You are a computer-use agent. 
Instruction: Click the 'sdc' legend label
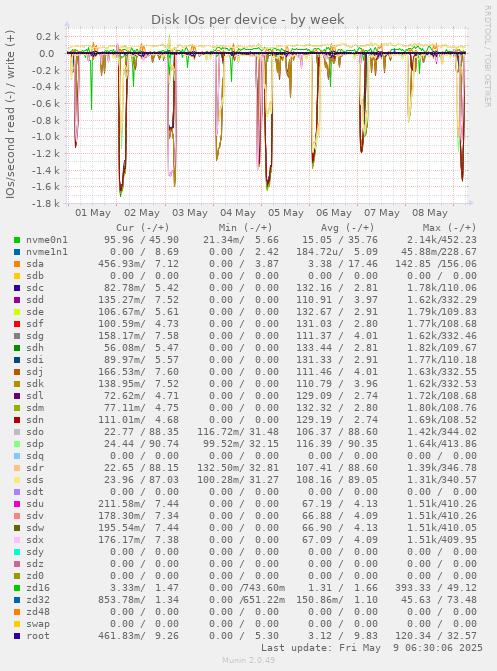[35, 288]
